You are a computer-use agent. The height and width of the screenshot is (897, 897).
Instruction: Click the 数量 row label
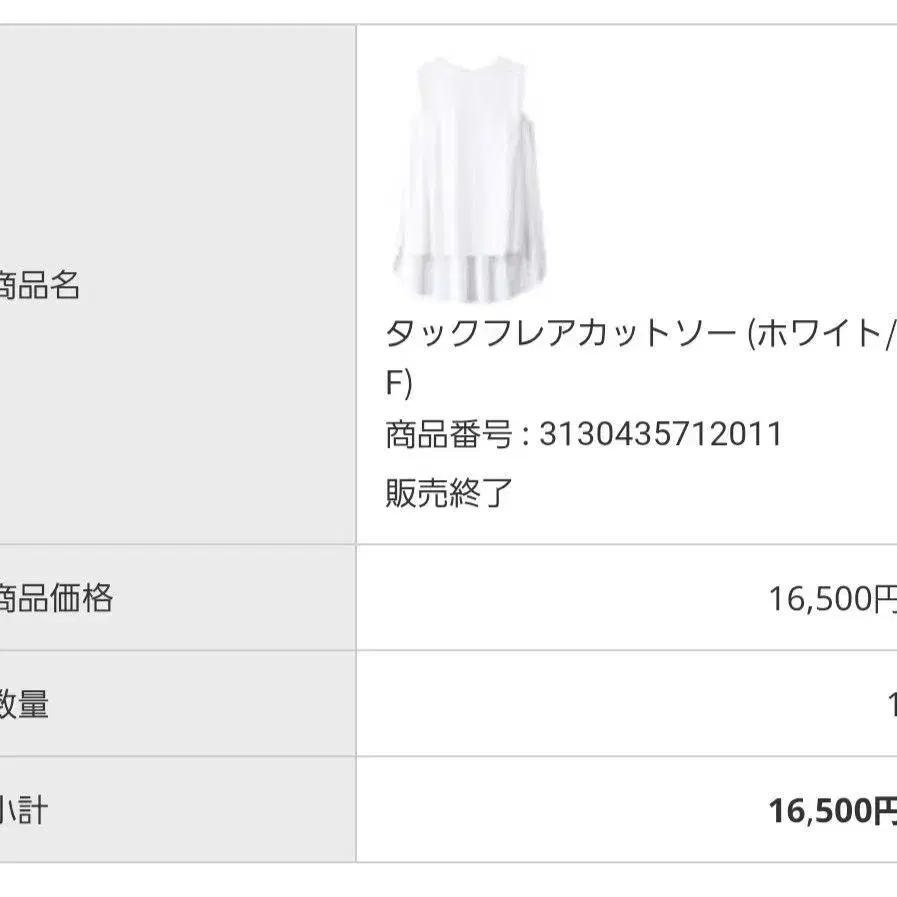point(24,704)
